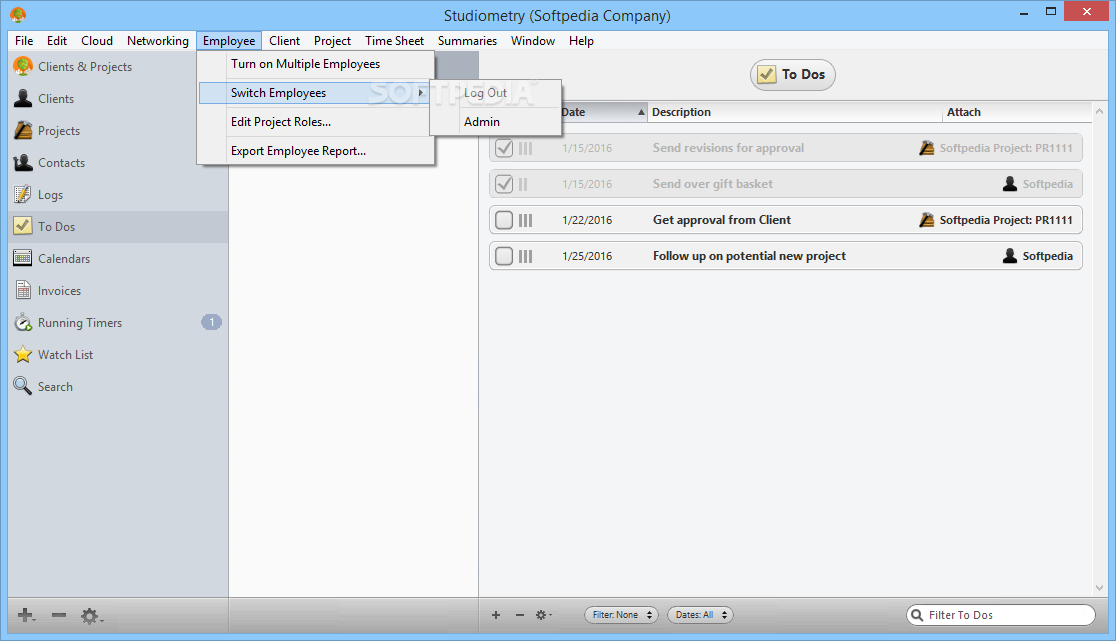Click priority bars of 'Send revisions for approval'

(525, 148)
